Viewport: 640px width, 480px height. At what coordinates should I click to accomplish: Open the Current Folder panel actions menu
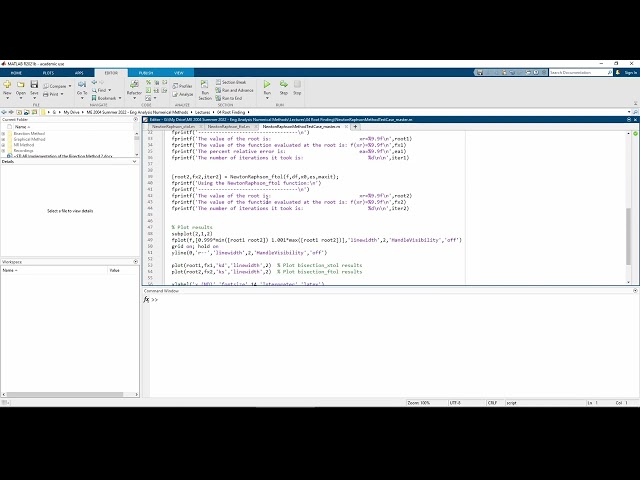pyautogui.click(x=136, y=119)
